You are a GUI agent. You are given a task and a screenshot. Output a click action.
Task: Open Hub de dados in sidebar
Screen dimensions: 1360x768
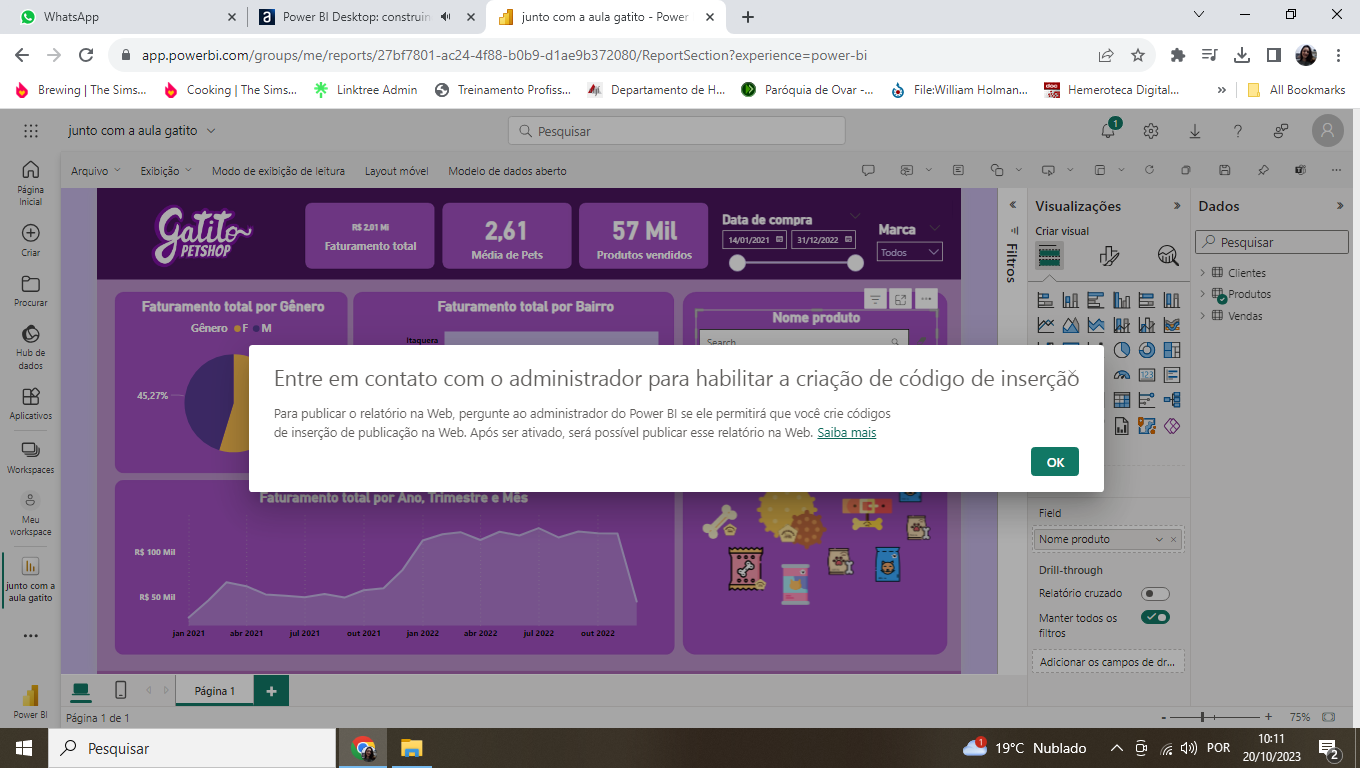[31, 347]
